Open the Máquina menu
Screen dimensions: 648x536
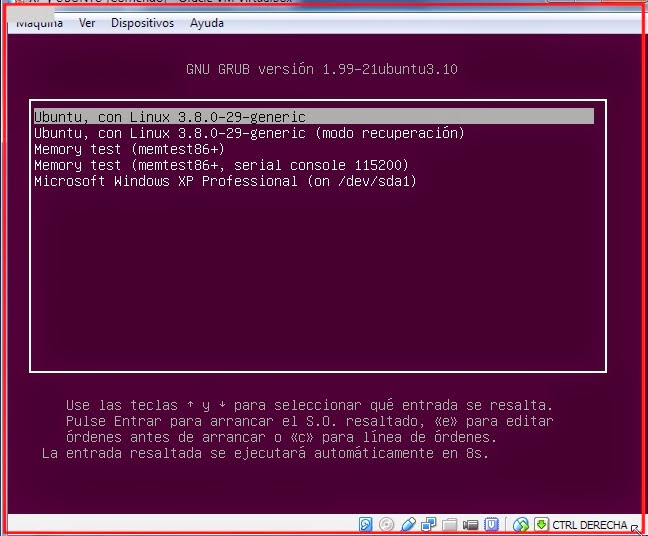coord(40,23)
